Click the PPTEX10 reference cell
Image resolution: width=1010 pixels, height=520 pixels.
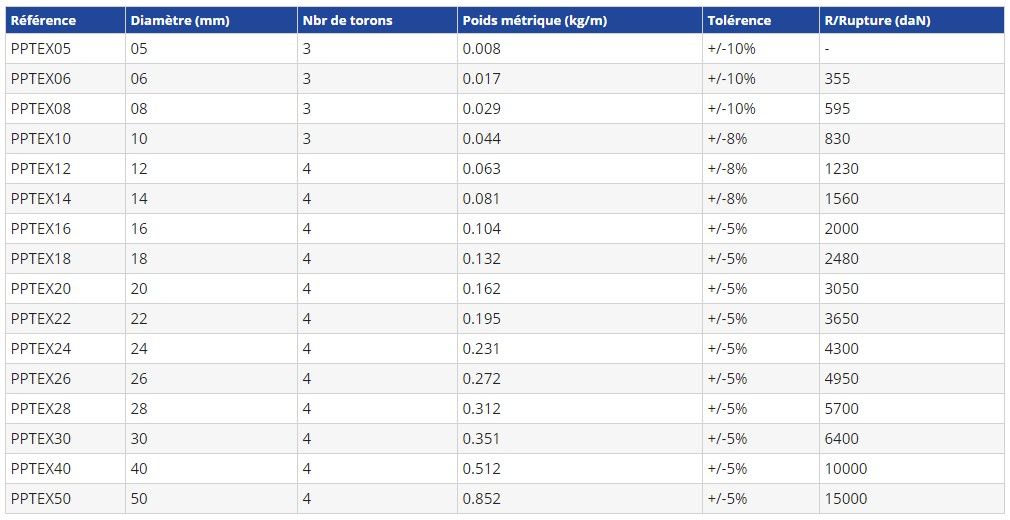(41, 138)
